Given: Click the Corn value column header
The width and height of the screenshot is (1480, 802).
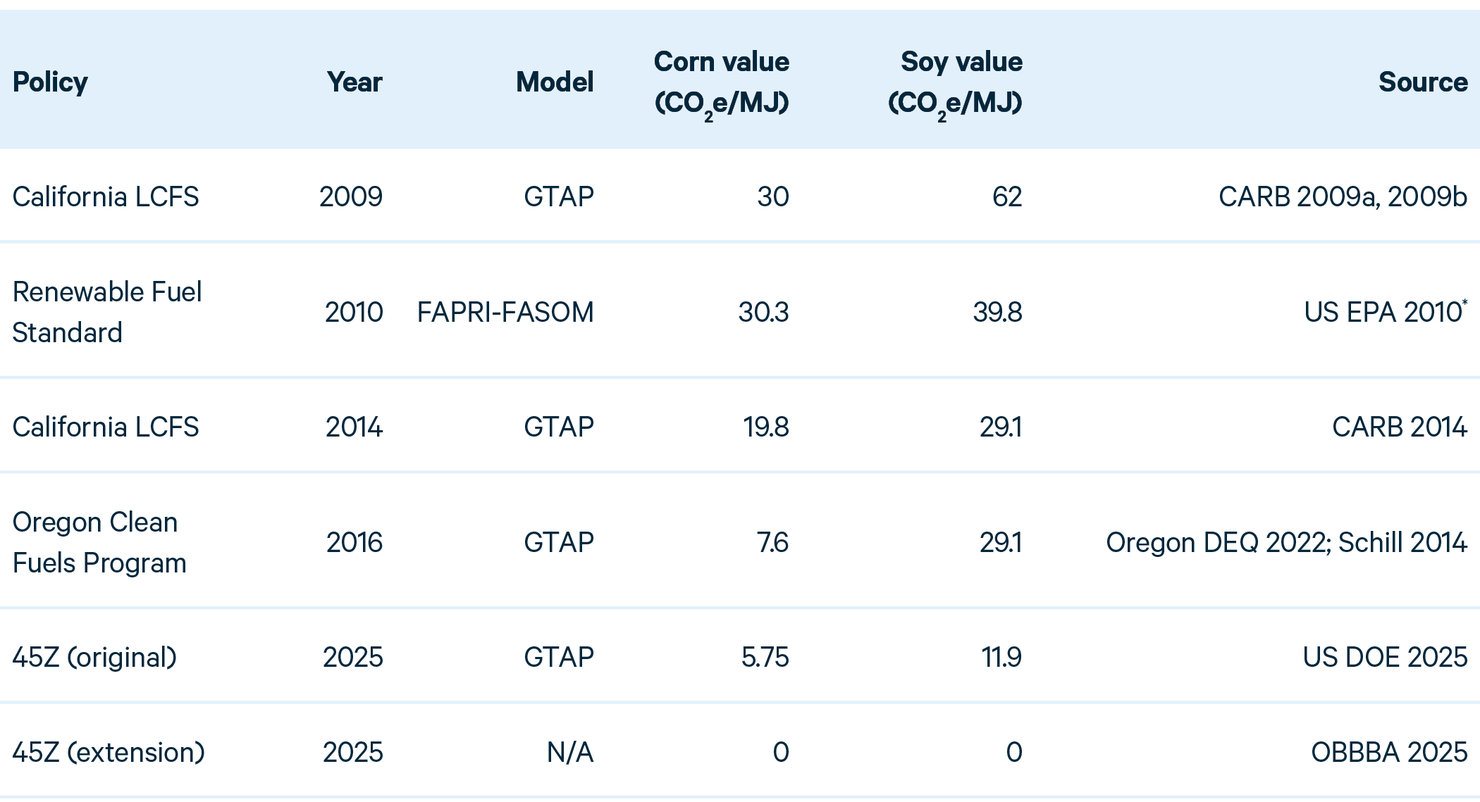Looking at the screenshot, I should [721, 81].
